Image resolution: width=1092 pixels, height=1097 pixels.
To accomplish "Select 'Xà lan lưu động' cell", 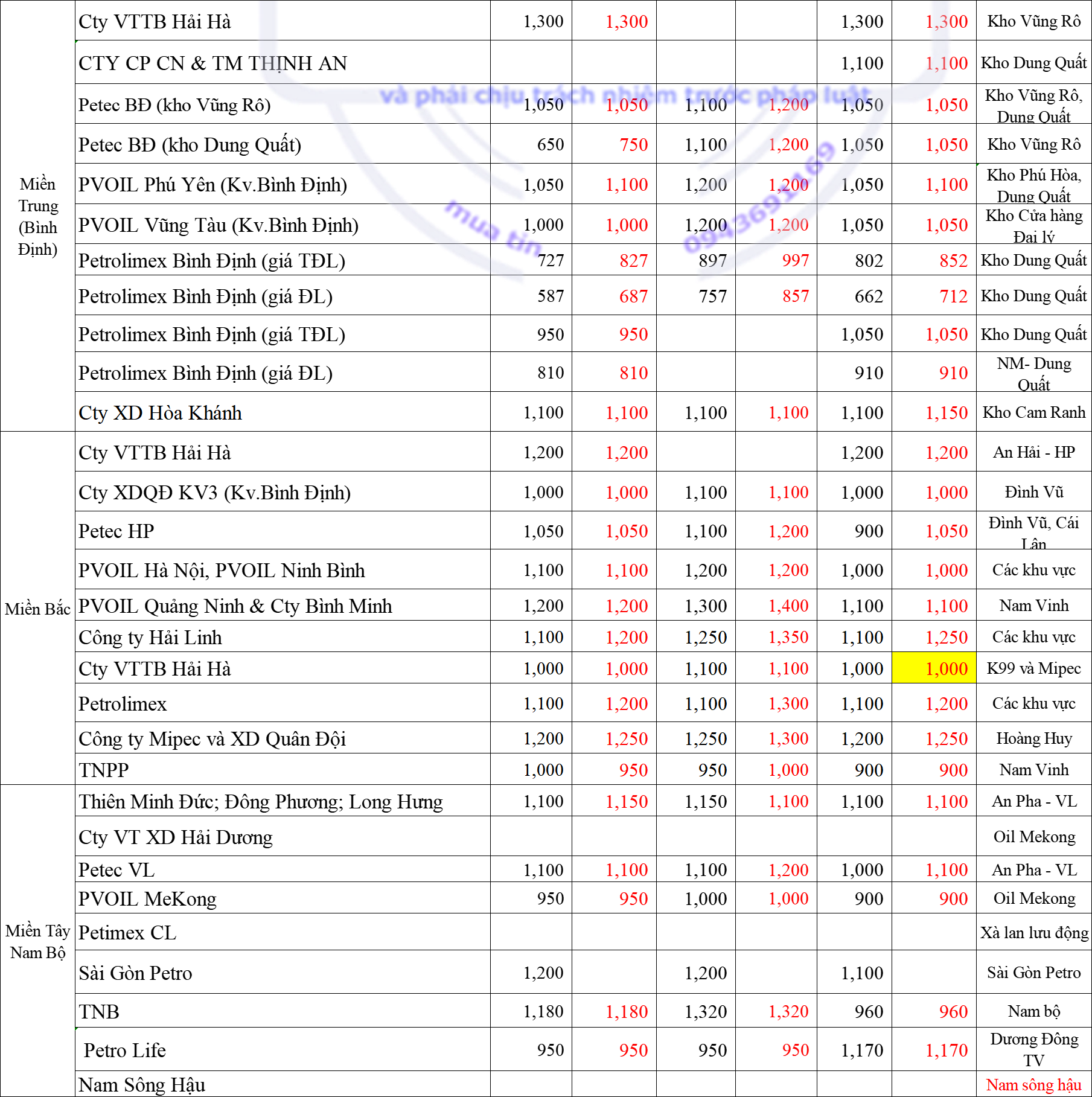I will [x=1034, y=932].
